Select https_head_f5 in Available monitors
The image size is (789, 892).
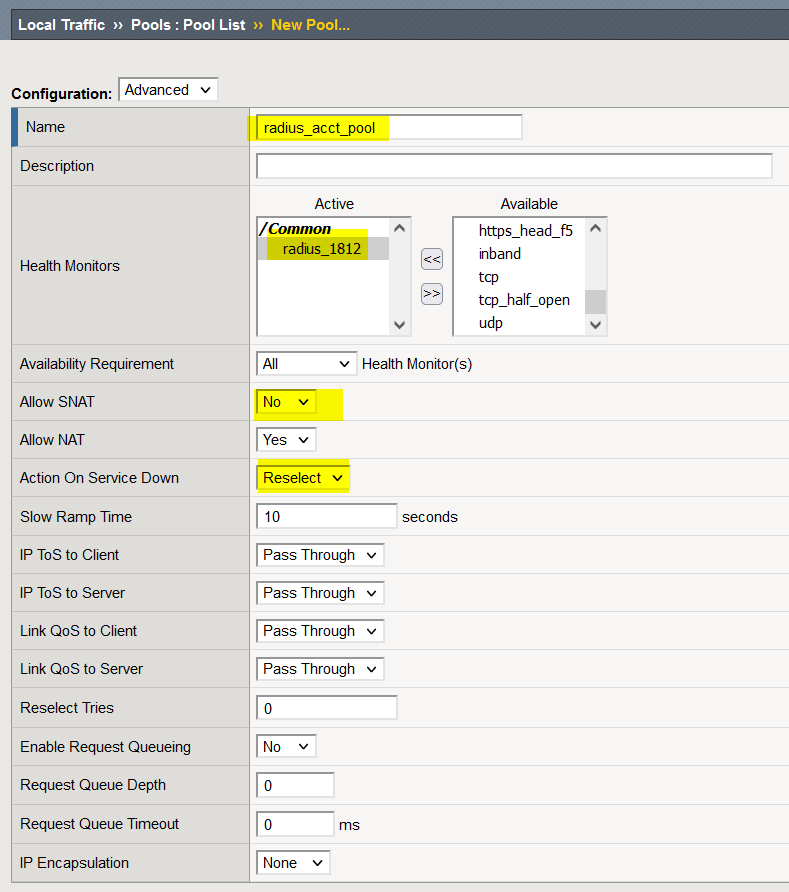[526, 231]
